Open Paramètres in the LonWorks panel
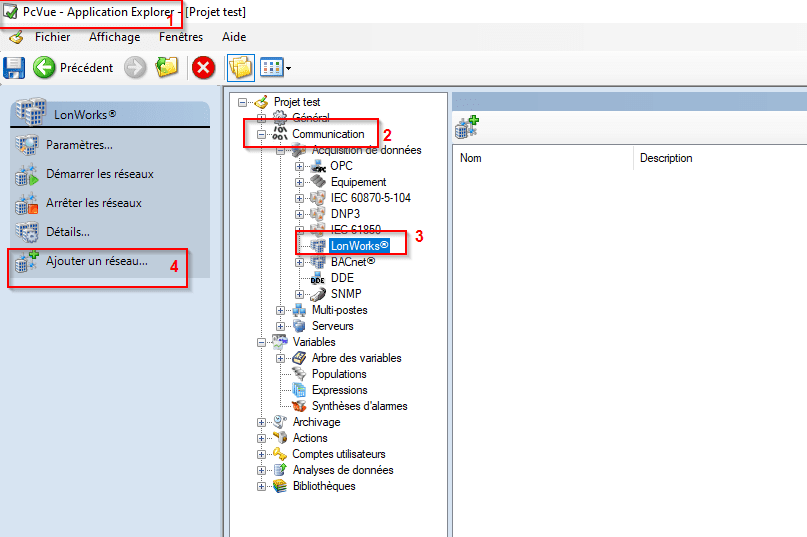 (x=79, y=145)
